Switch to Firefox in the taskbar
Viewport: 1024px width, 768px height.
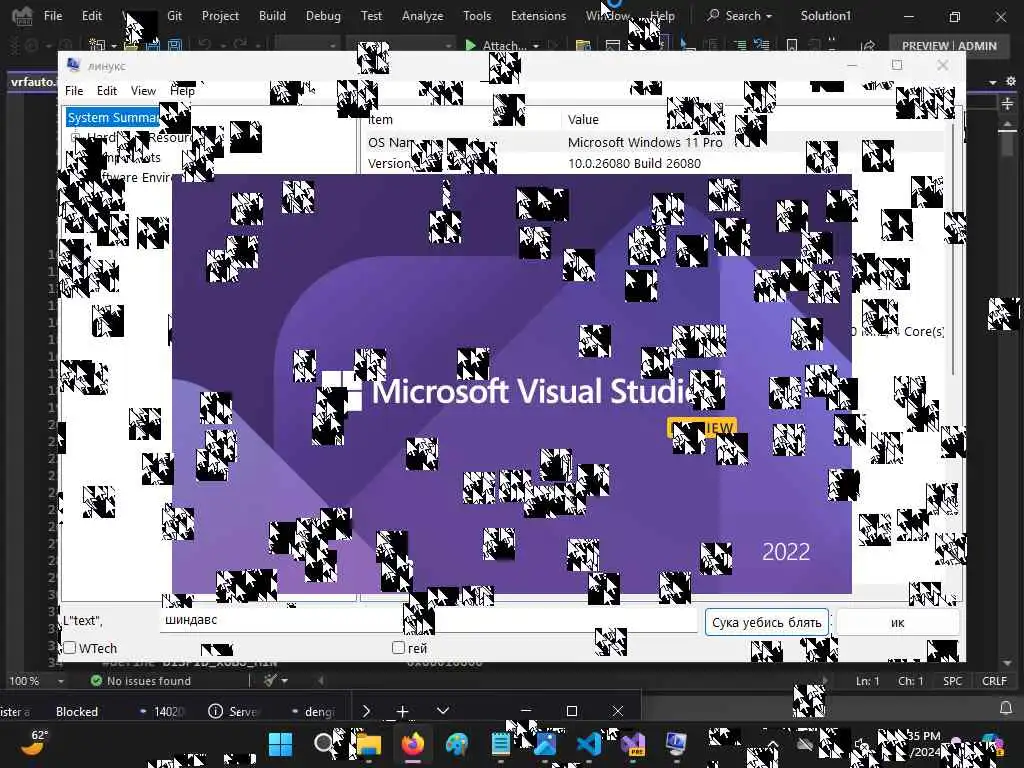click(x=413, y=744)
